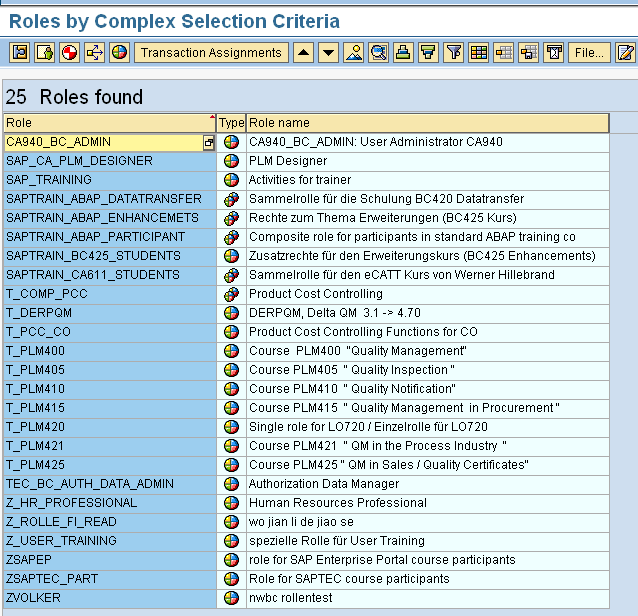Select role T_PLM421

pyautogui.click(x=110, y=446)
